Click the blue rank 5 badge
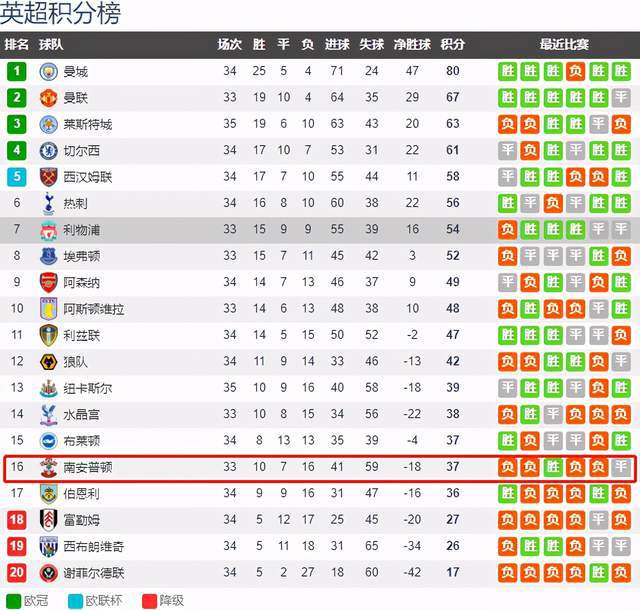The width and height of the screenshot is (640, 610). pos(16,177)
